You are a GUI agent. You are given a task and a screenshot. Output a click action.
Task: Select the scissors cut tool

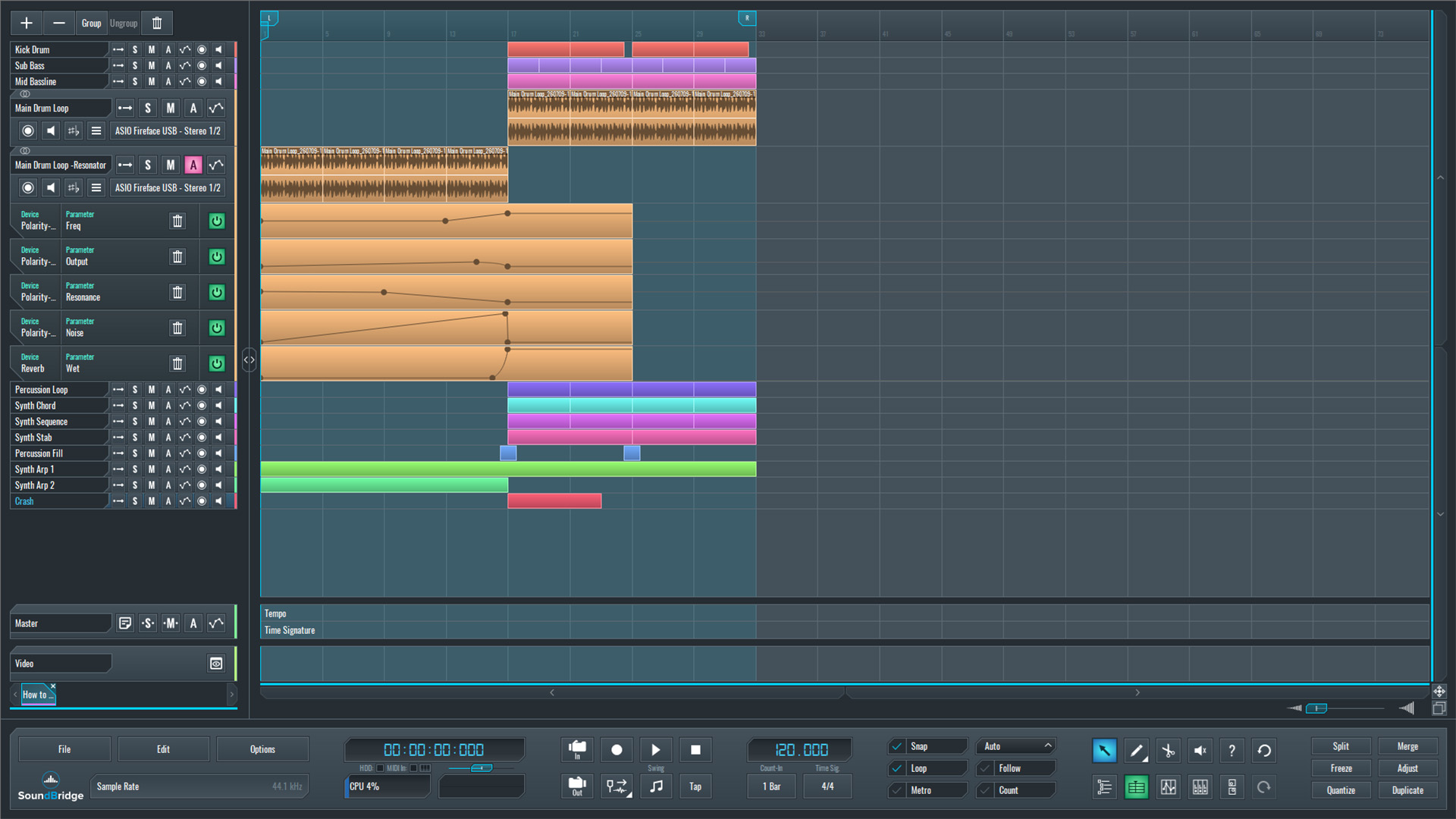(1168, 750)
